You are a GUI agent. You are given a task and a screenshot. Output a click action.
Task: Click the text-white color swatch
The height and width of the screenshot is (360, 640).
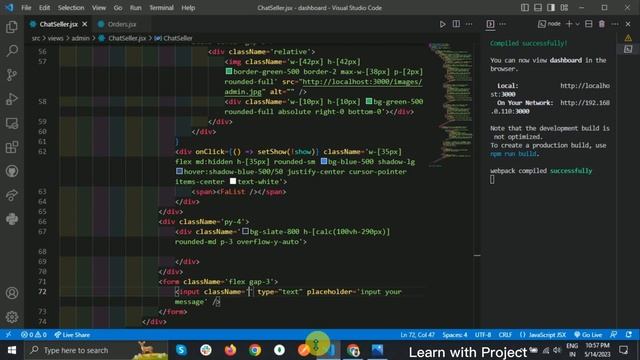[233, 181]
